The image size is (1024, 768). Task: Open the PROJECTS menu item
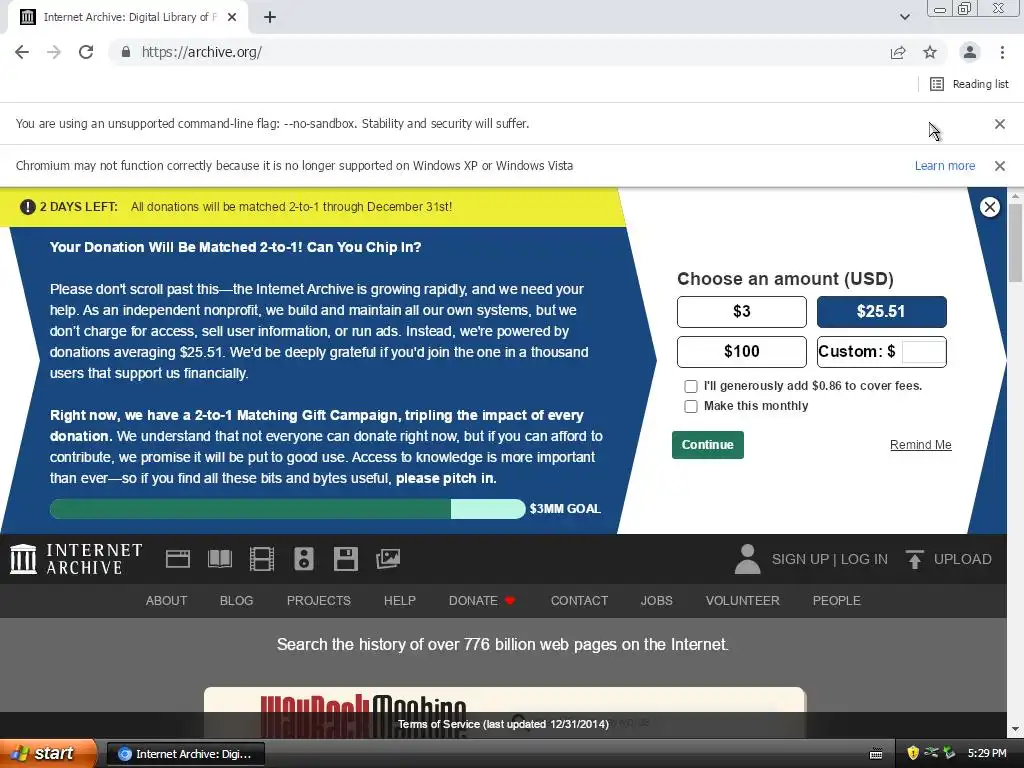pos(319,601)
